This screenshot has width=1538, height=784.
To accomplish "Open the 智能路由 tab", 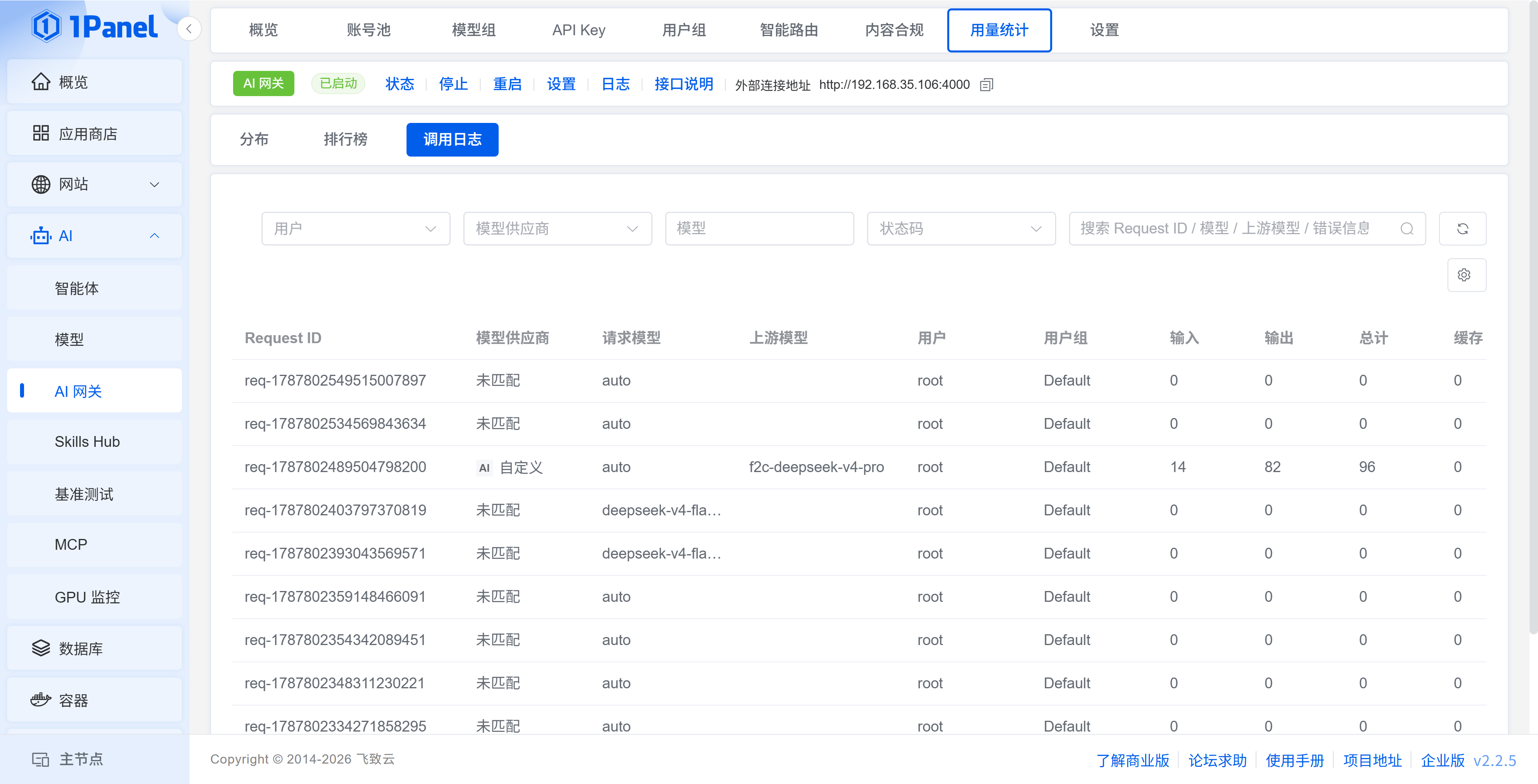I will [789, 30].
